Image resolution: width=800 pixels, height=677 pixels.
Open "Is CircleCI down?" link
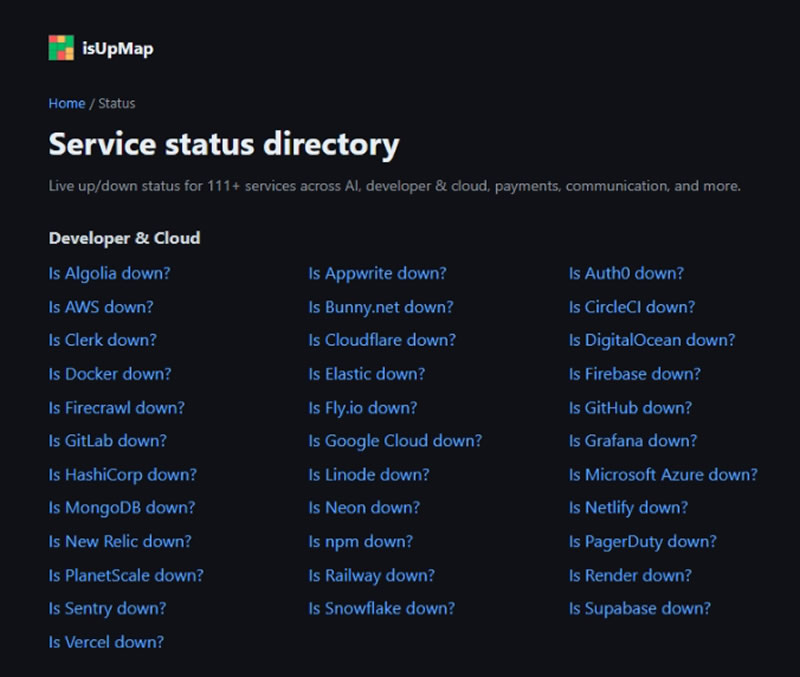point(632,307)
